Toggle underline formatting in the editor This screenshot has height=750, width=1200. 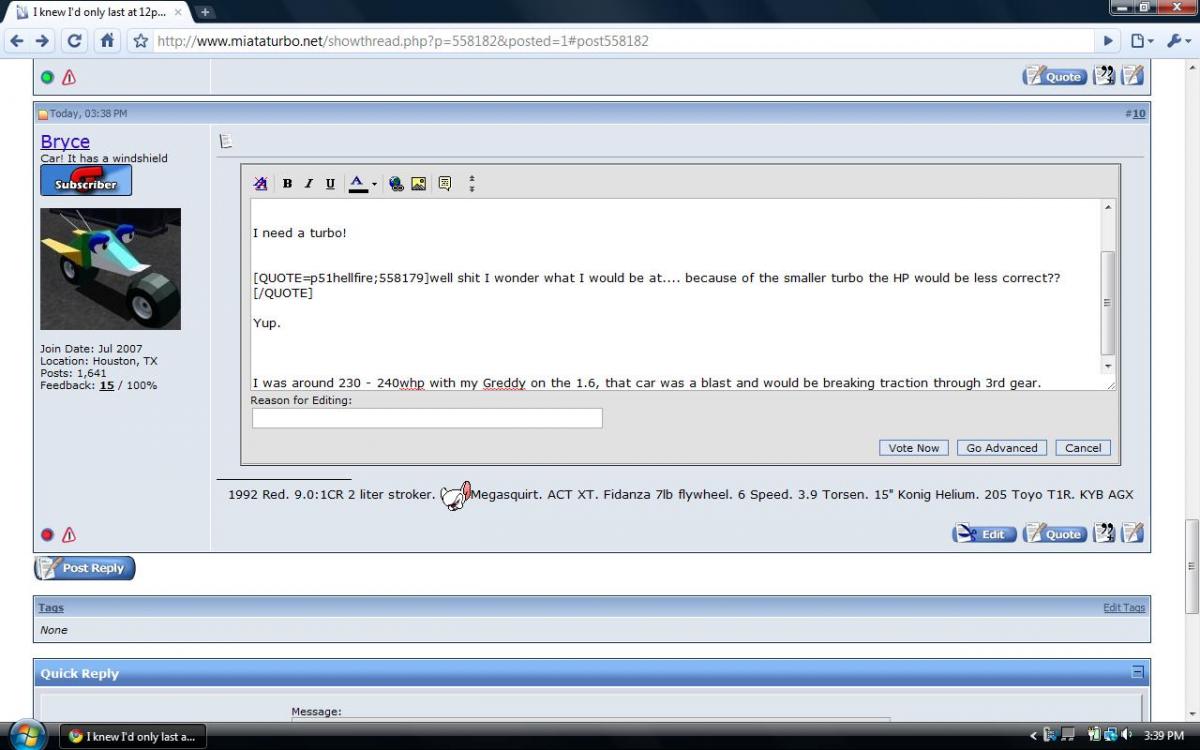330,183
